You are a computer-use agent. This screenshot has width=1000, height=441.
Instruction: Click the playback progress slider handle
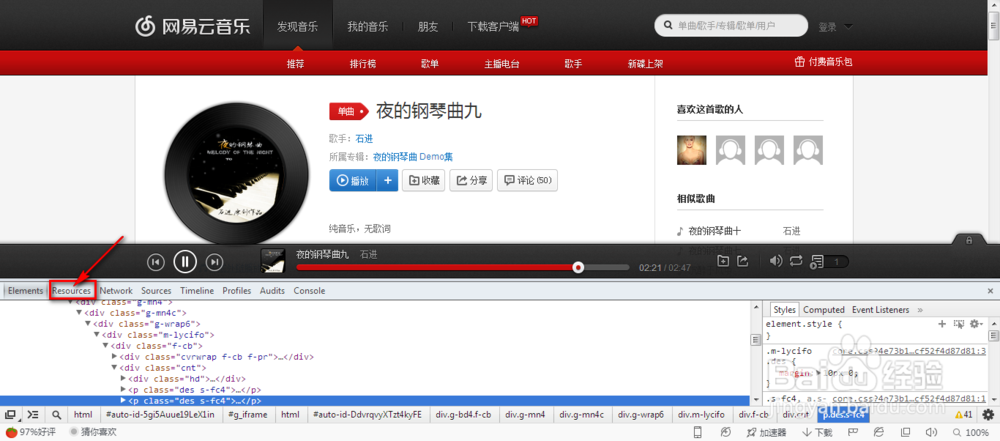[578, 267]
